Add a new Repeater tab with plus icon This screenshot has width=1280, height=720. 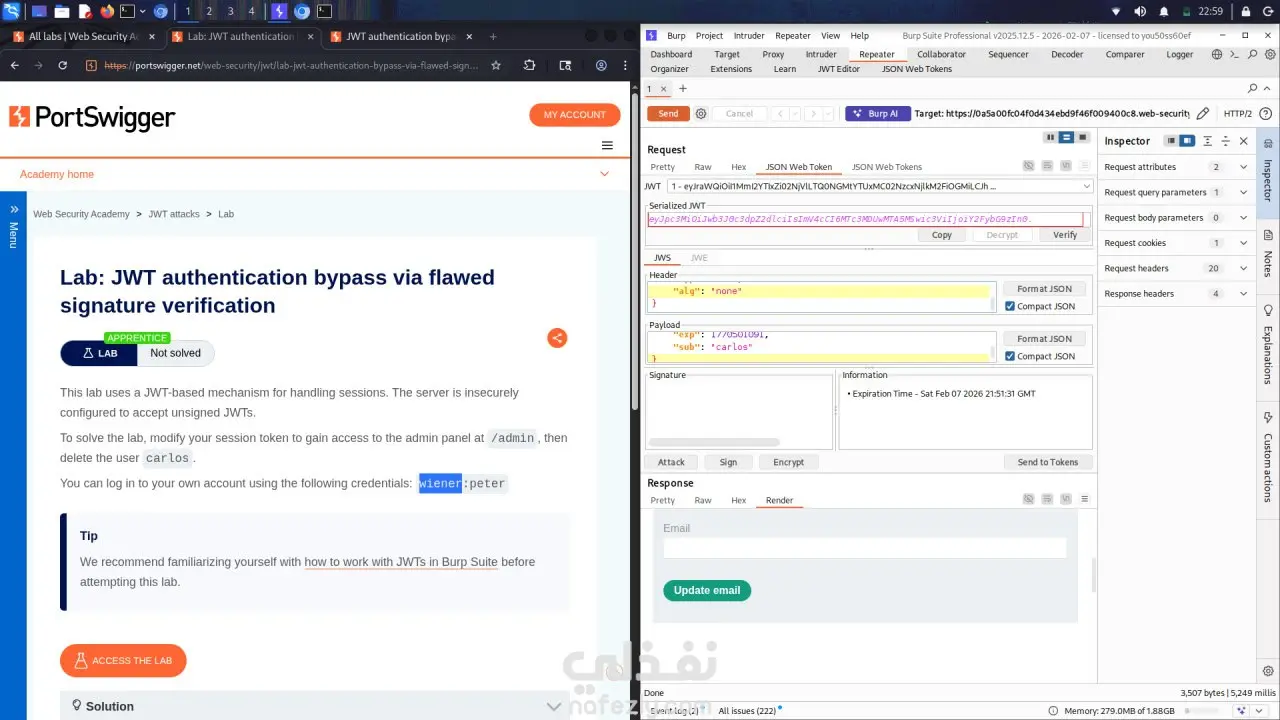point(683,89)
